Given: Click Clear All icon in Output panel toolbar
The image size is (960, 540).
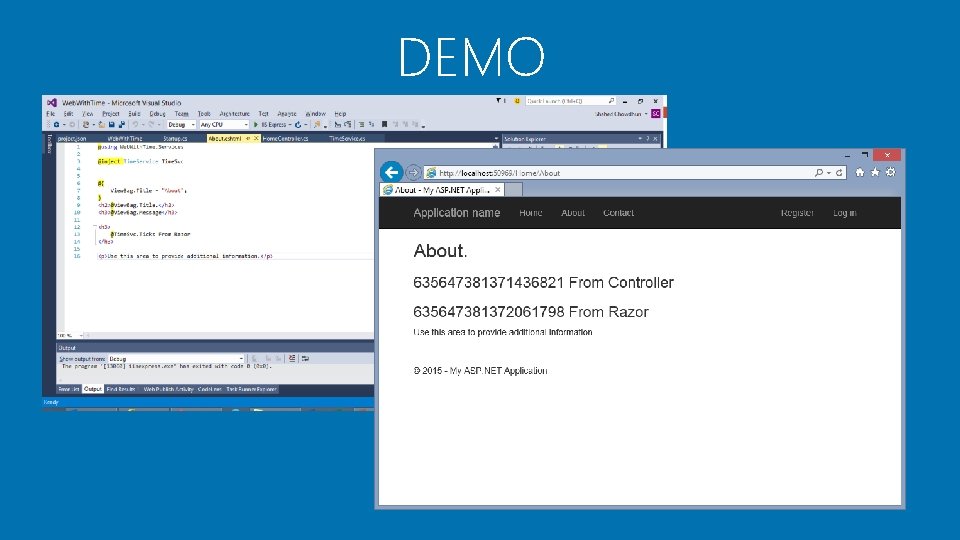Looking at the screenshot, I should click(292, 358).
